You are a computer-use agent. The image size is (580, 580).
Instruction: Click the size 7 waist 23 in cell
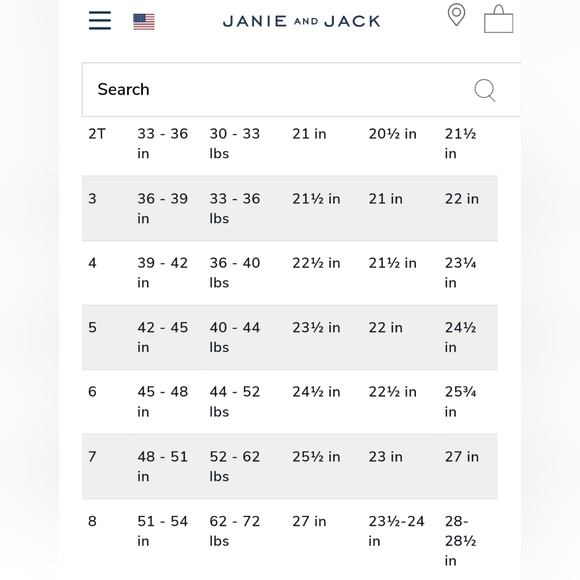tap(385, 456)
